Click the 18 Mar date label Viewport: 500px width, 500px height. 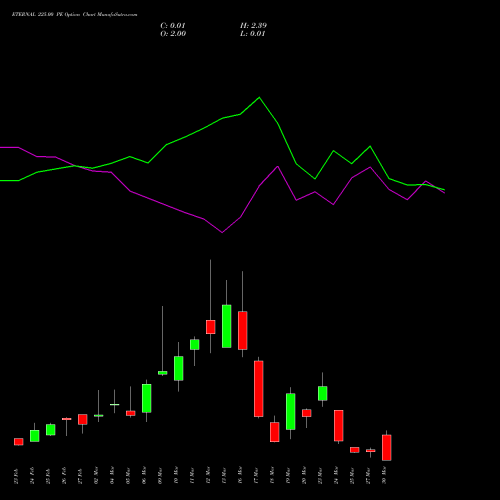pyautogui.click(x=272, y=475)
